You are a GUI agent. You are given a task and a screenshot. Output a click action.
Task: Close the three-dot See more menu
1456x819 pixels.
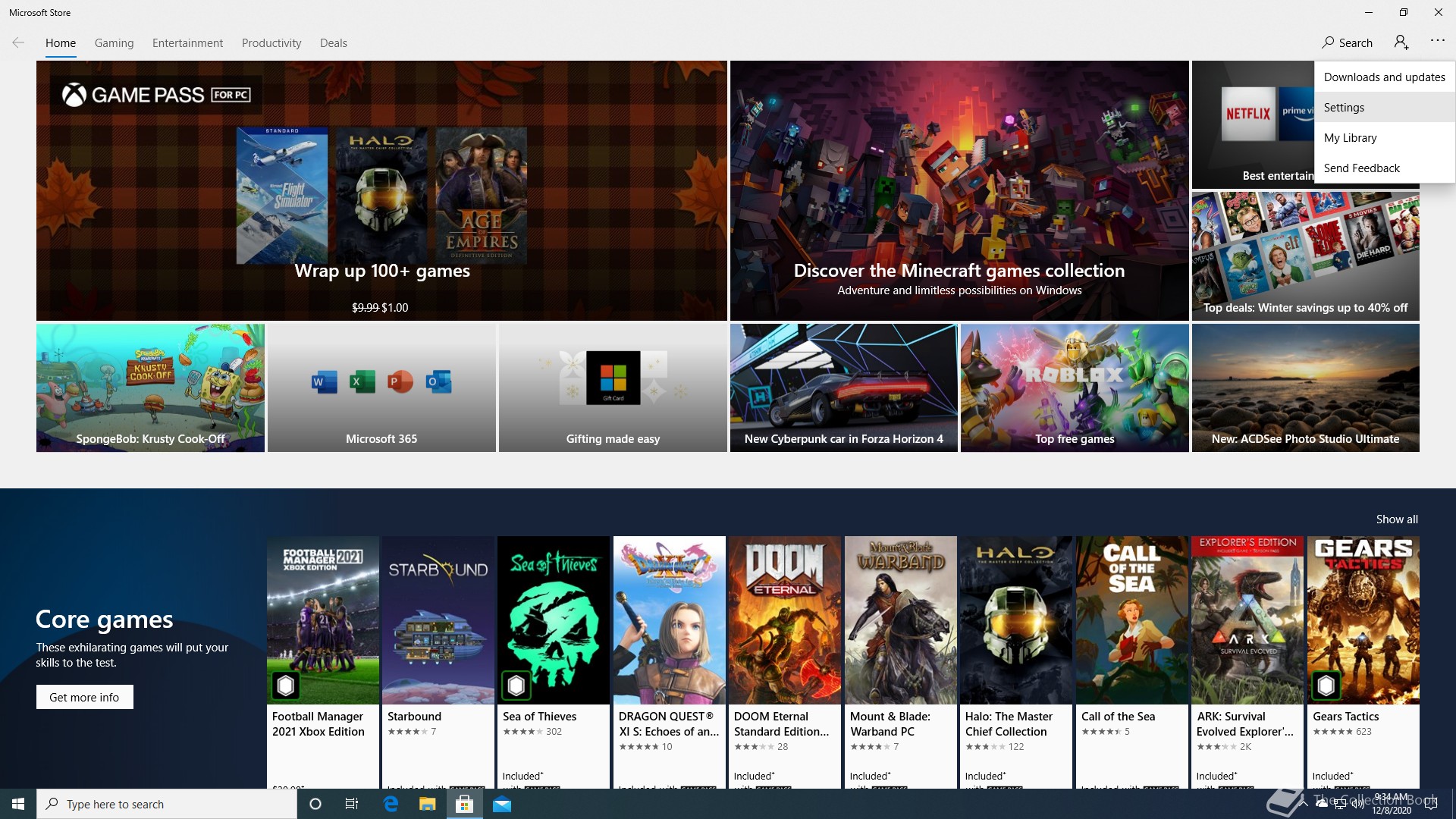coord(1437,41)
